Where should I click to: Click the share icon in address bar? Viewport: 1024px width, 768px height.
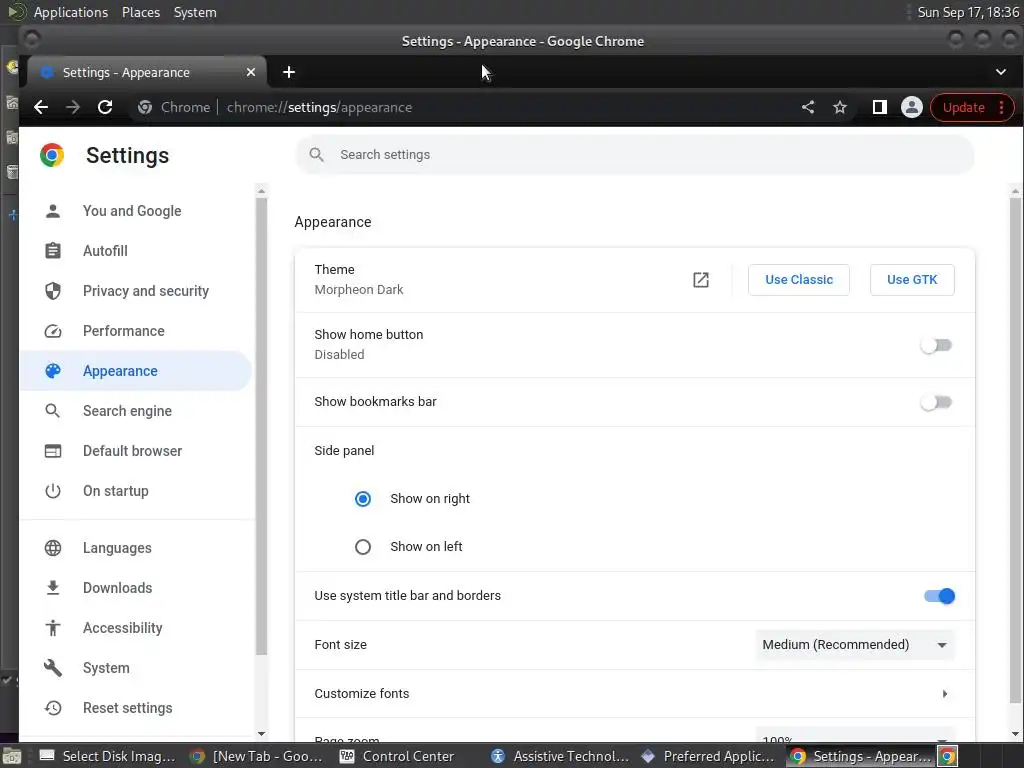808,107
